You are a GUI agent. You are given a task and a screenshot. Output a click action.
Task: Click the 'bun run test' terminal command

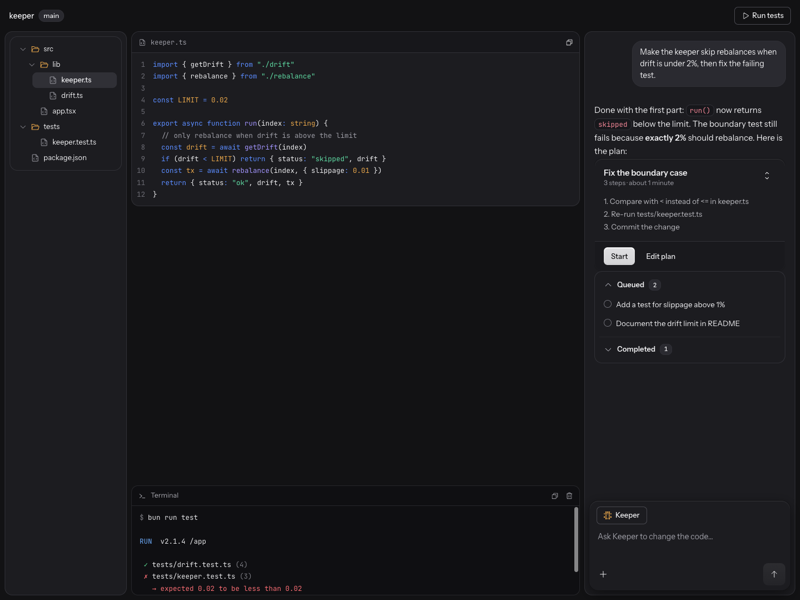(172, 517)
